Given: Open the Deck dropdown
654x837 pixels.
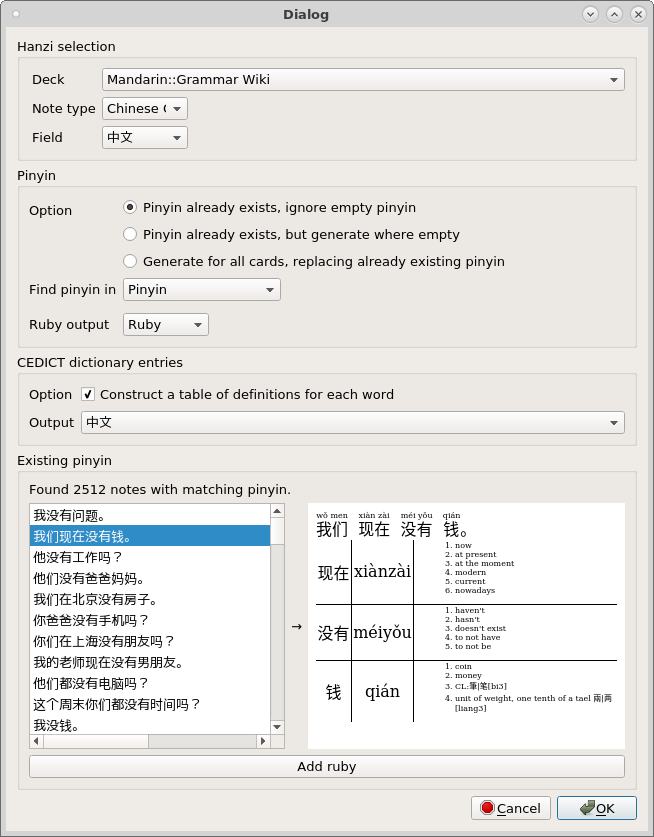Looking at the screenshot, I should 363,80.
